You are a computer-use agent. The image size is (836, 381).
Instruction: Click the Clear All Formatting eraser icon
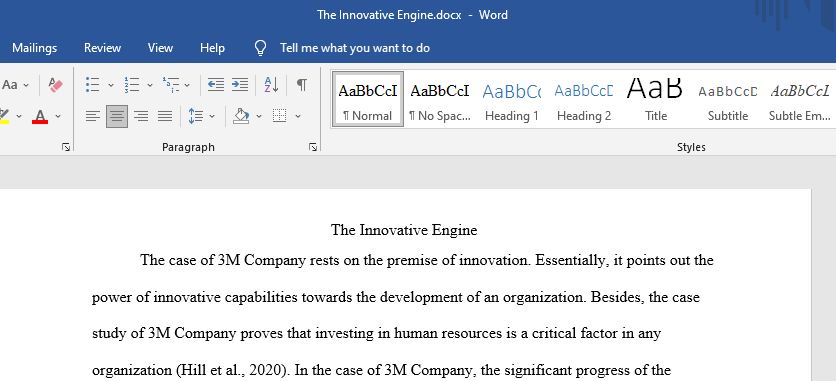click(x=55, y=85)
